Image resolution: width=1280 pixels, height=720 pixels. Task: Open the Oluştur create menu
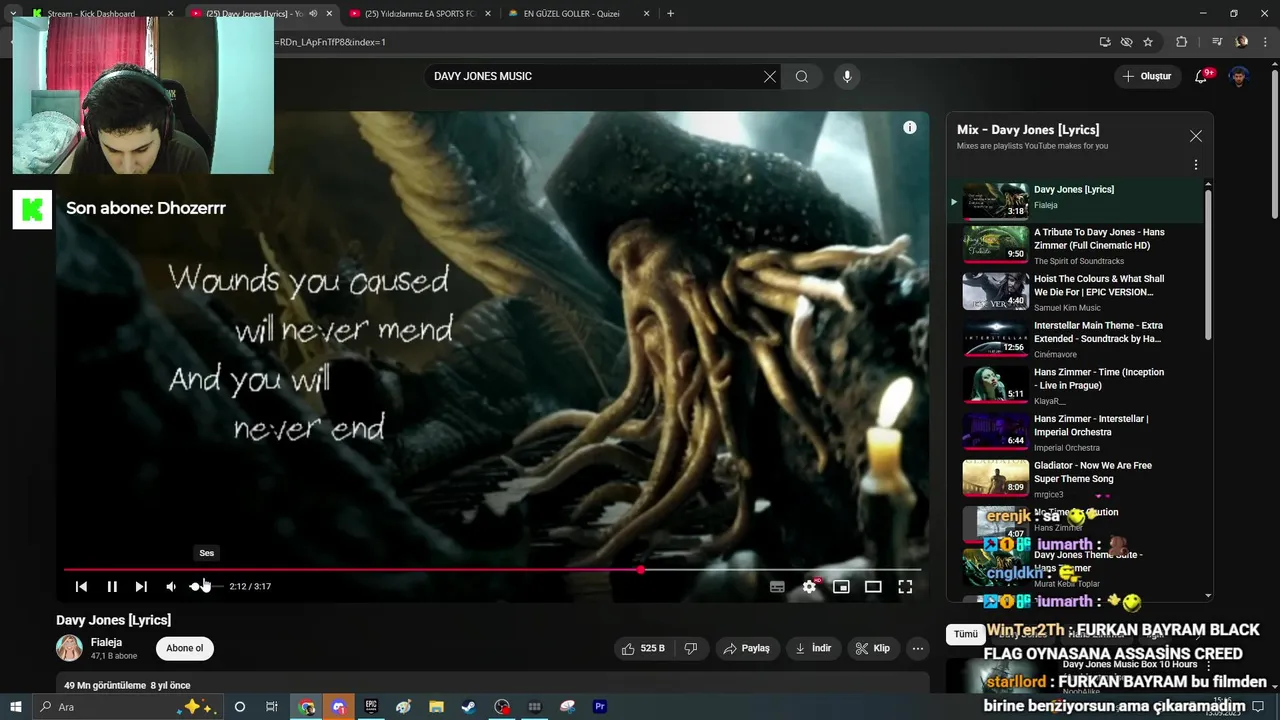(1146, 76)
